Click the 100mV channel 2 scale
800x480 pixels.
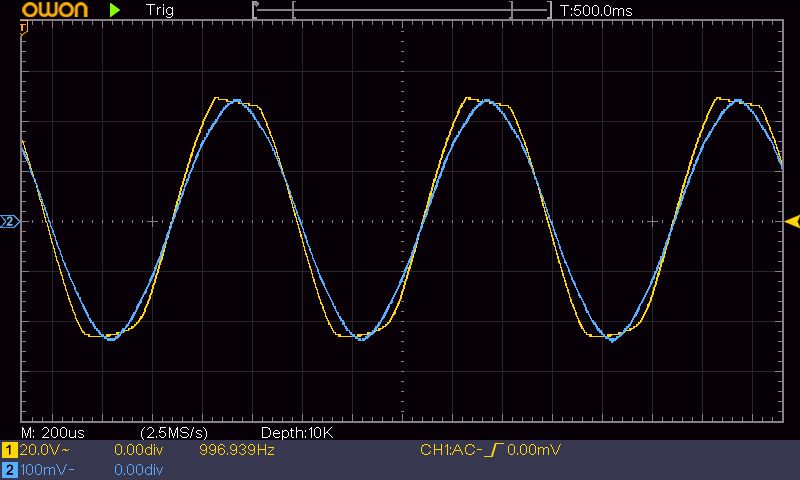click(47, 470)
